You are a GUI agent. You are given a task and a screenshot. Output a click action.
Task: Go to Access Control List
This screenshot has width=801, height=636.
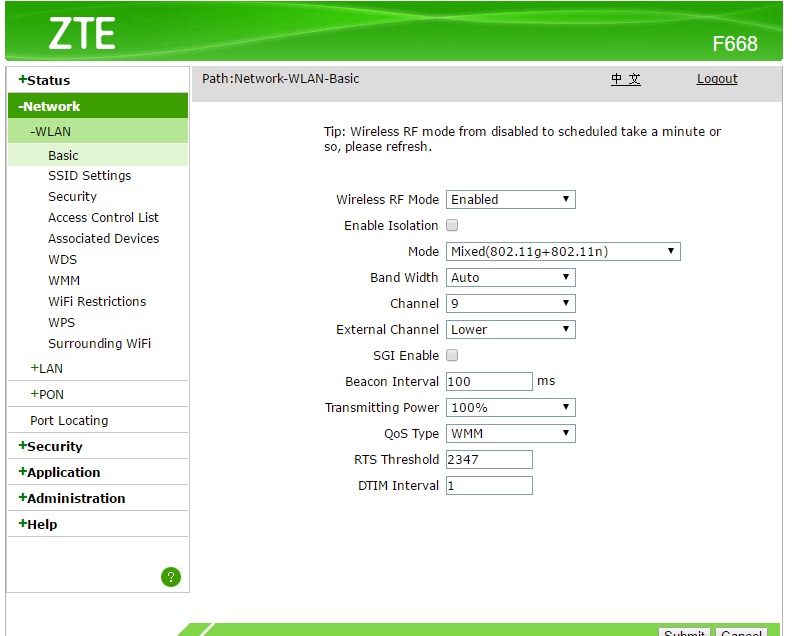click(x=103, y=218)
